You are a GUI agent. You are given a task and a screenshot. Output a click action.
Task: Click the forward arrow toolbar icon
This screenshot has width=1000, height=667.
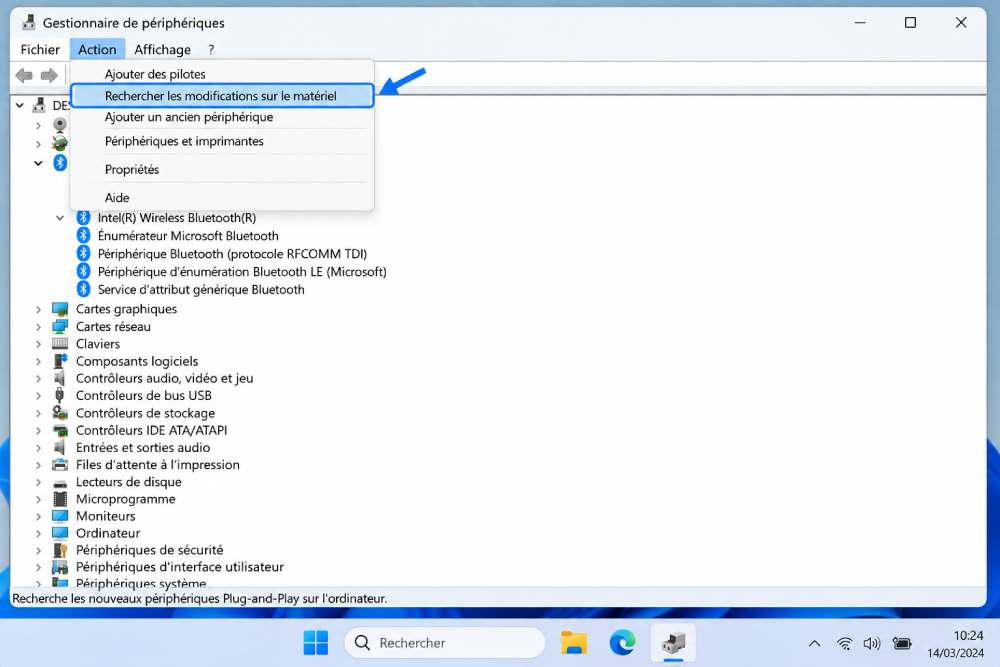click(49, 76)
